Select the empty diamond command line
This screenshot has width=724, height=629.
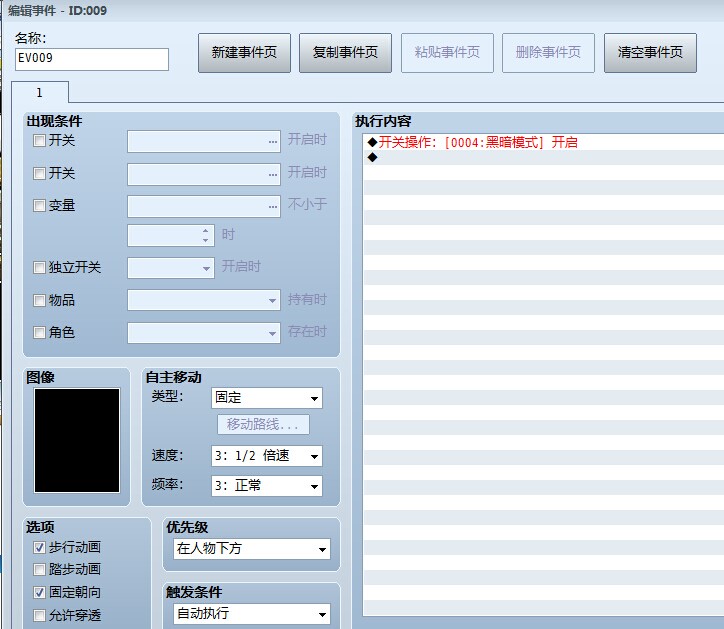pos(545,157)
